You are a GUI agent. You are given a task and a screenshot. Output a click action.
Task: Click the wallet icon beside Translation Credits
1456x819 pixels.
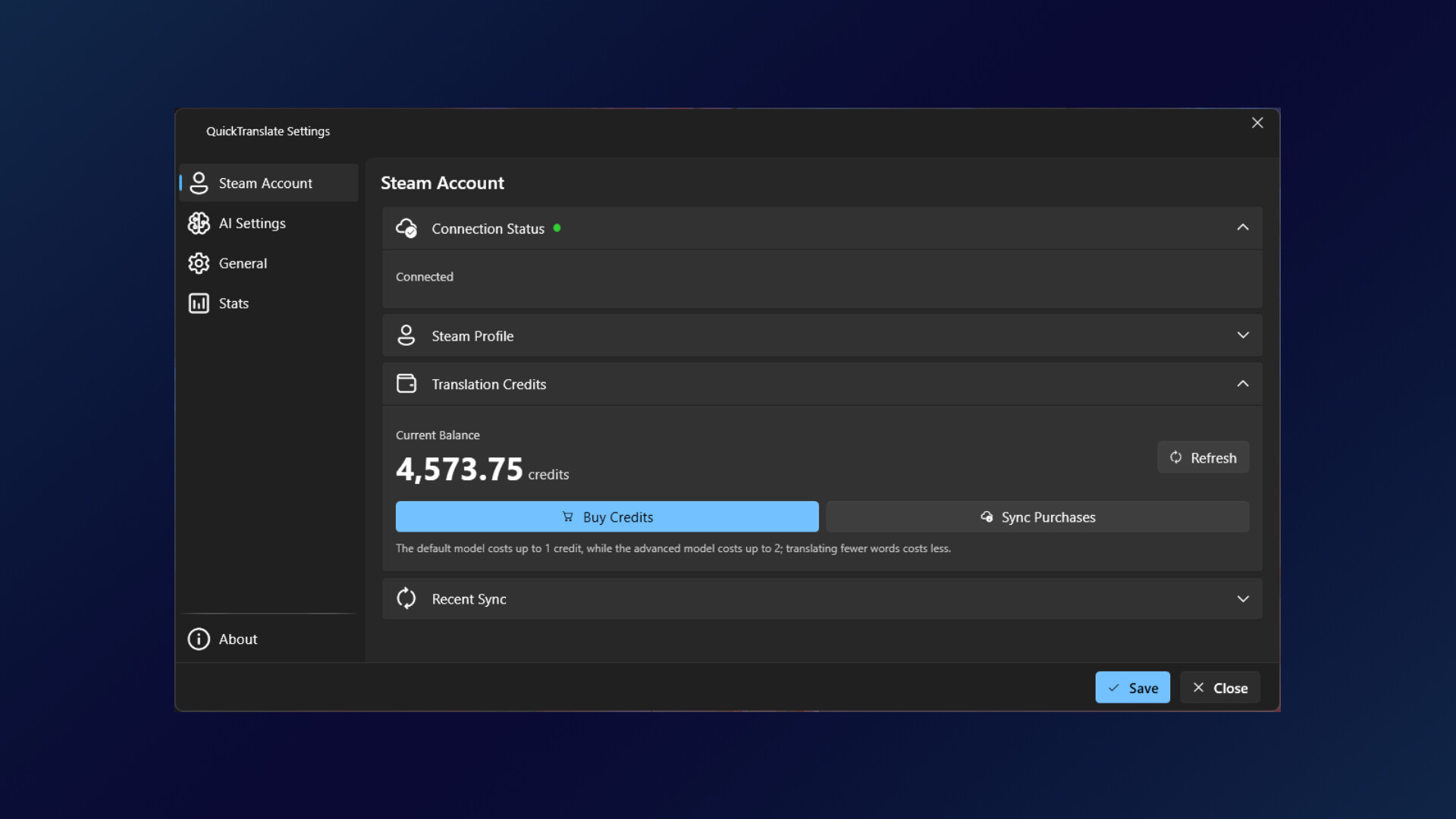tap(406, 384)
